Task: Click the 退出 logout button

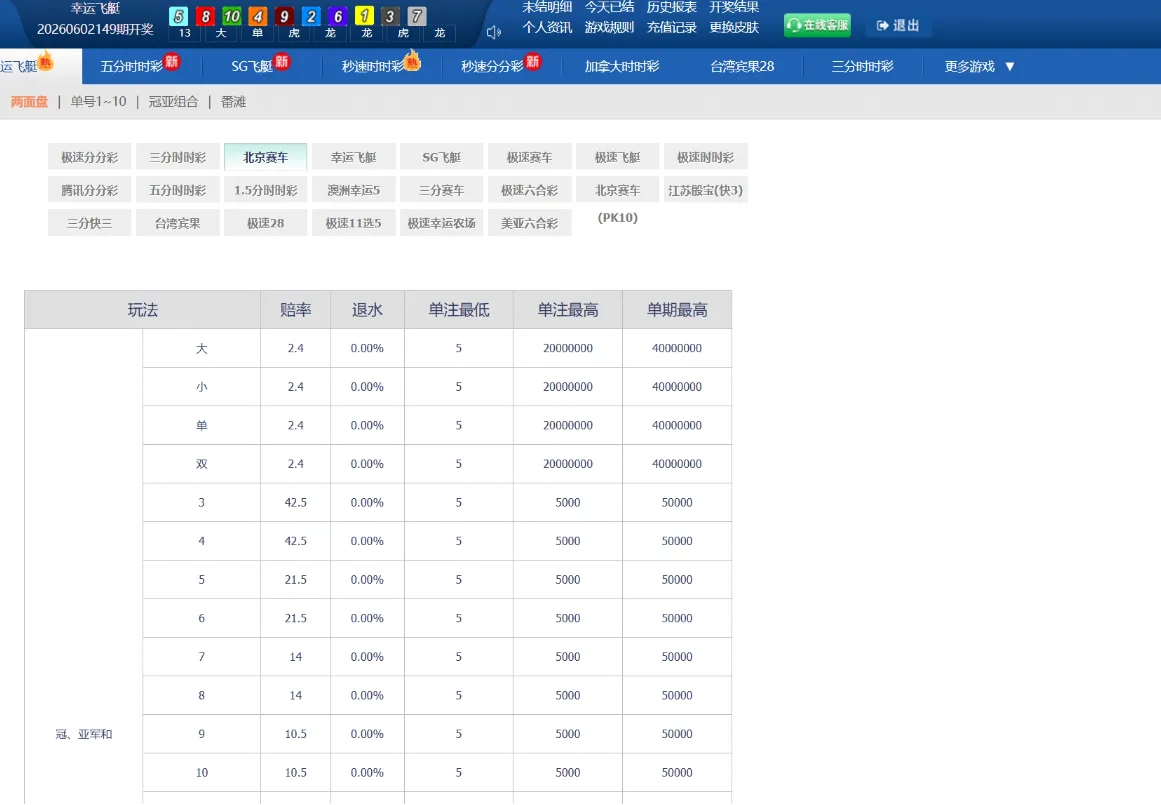Action: 897,25
